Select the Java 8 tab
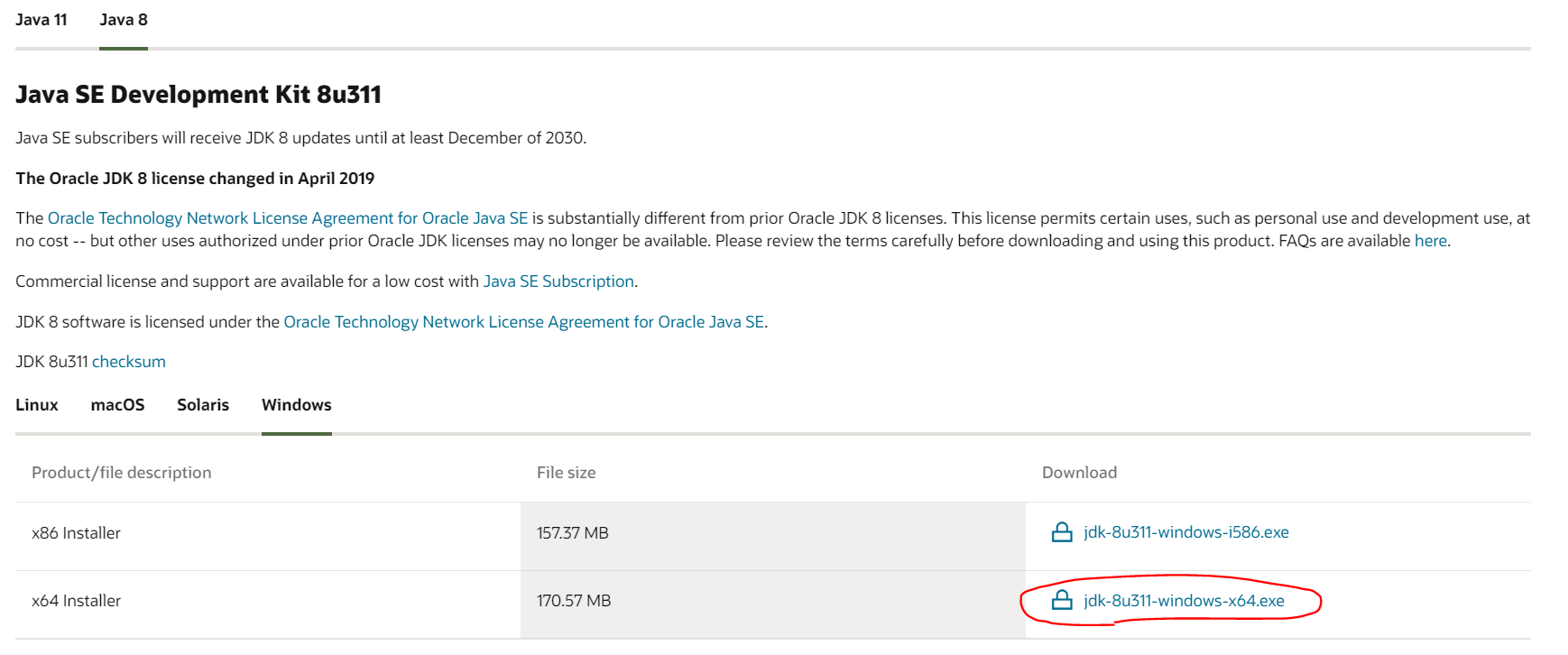This screenshot has width=1568, height=655. point(124,20)
